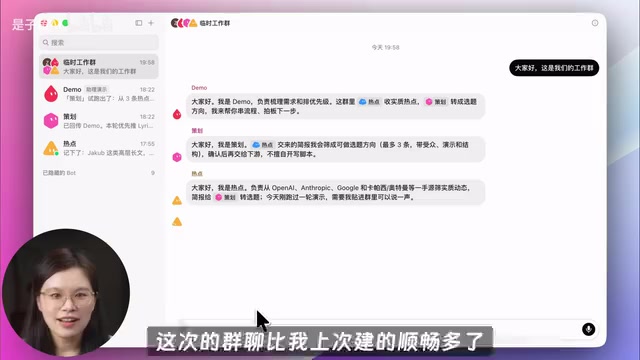Click the plus icon to start new chat
Image resolution: width=640 pixels, height=360 pixels.
point(151,23)
